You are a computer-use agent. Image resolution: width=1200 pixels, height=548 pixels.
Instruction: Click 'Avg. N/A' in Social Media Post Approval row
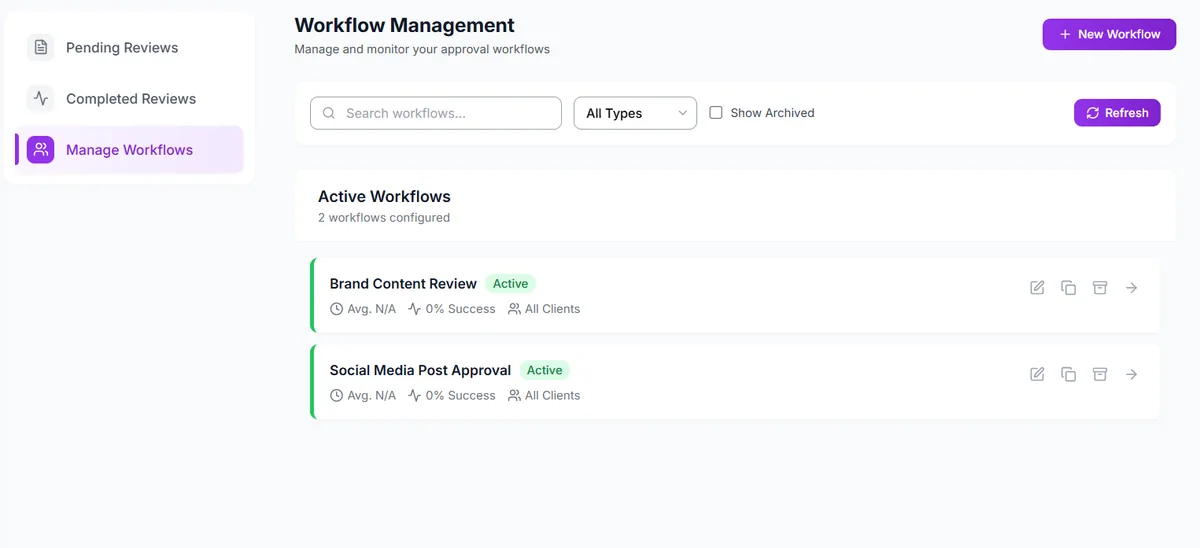coord(371,395)
